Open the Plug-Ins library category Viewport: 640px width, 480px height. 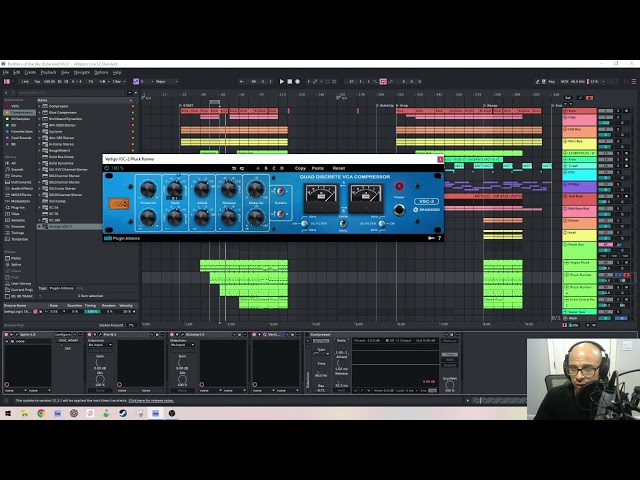click(x=18, y=208)
